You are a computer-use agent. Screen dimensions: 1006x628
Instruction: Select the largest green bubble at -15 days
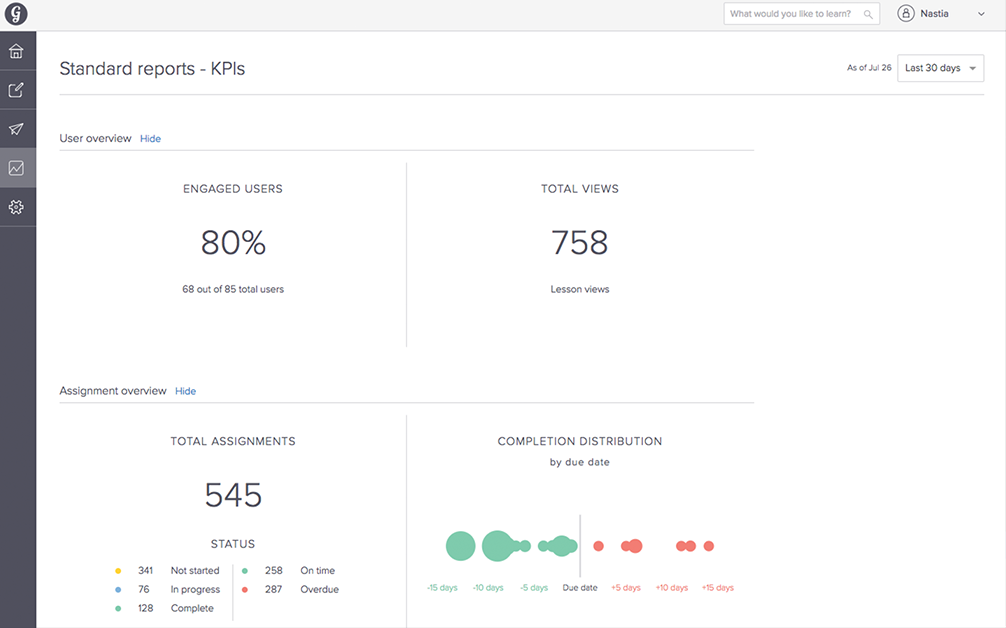460,546
